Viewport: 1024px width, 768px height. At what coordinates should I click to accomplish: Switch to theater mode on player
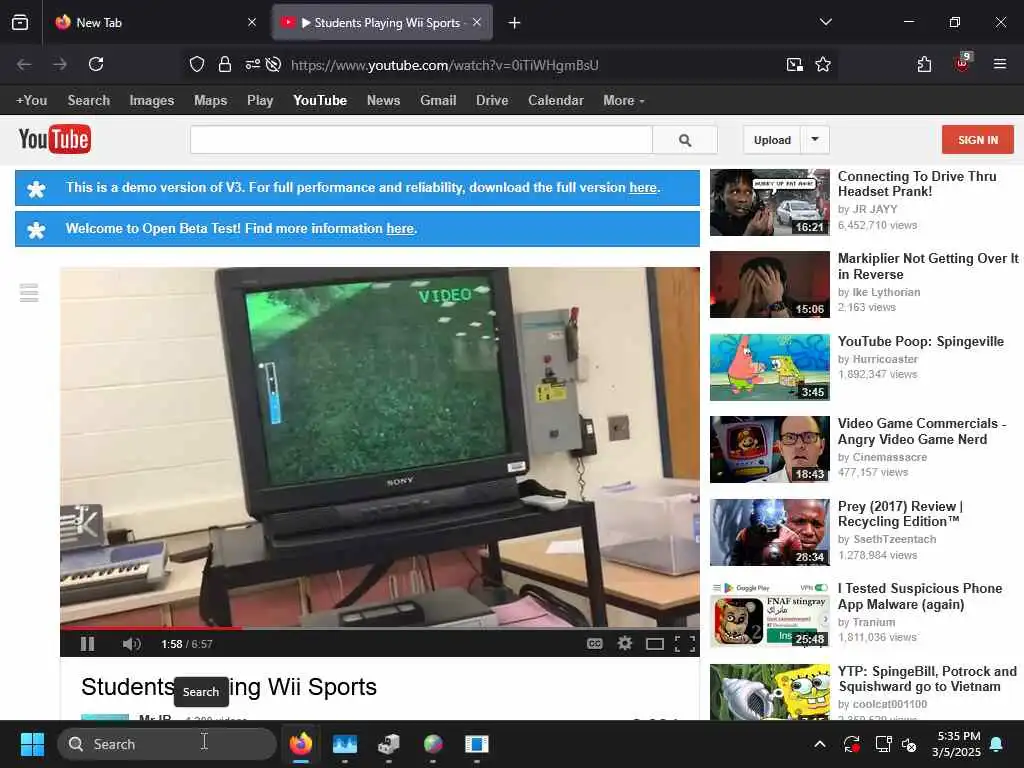point(654,645)
